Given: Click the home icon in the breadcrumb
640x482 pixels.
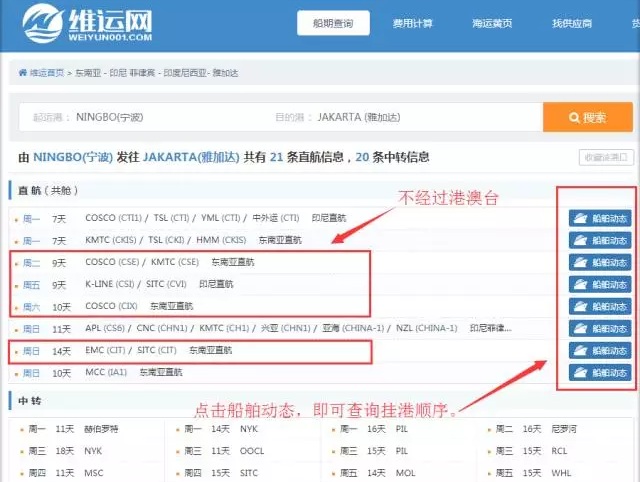Looking at the screenshot, I should (22, 73).
